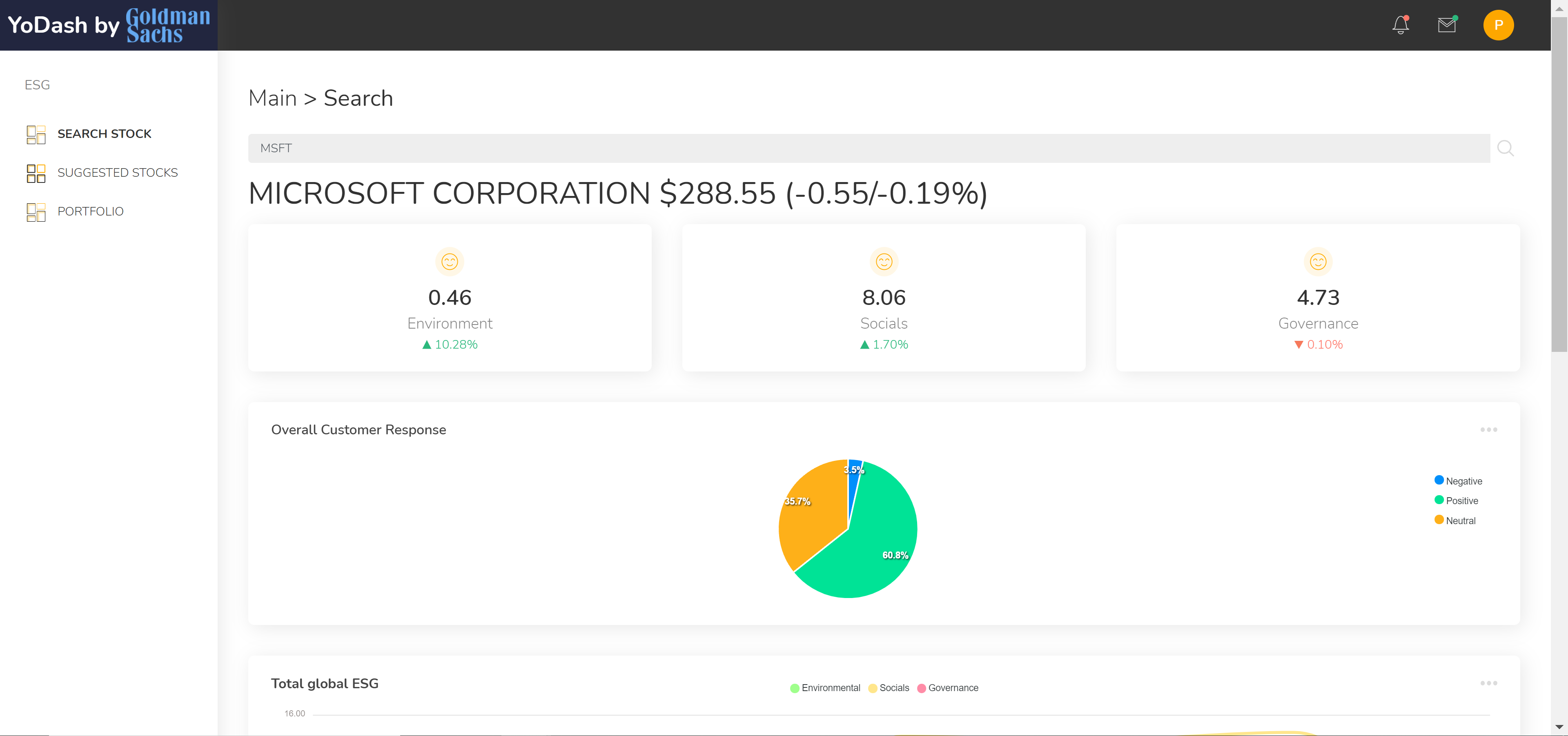Screen dimensions: 1568x736
Task: Open the PORTFOLIO menu item
Action: click(90, 212)
